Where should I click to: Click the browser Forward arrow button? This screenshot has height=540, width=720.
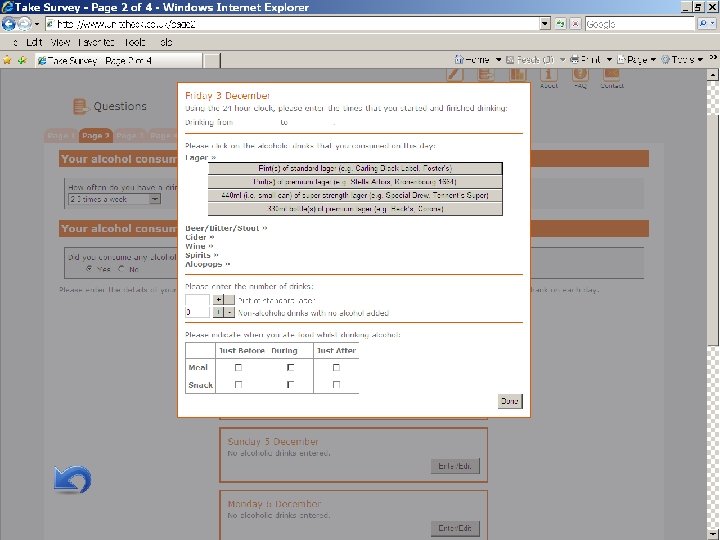pos(24,23)
